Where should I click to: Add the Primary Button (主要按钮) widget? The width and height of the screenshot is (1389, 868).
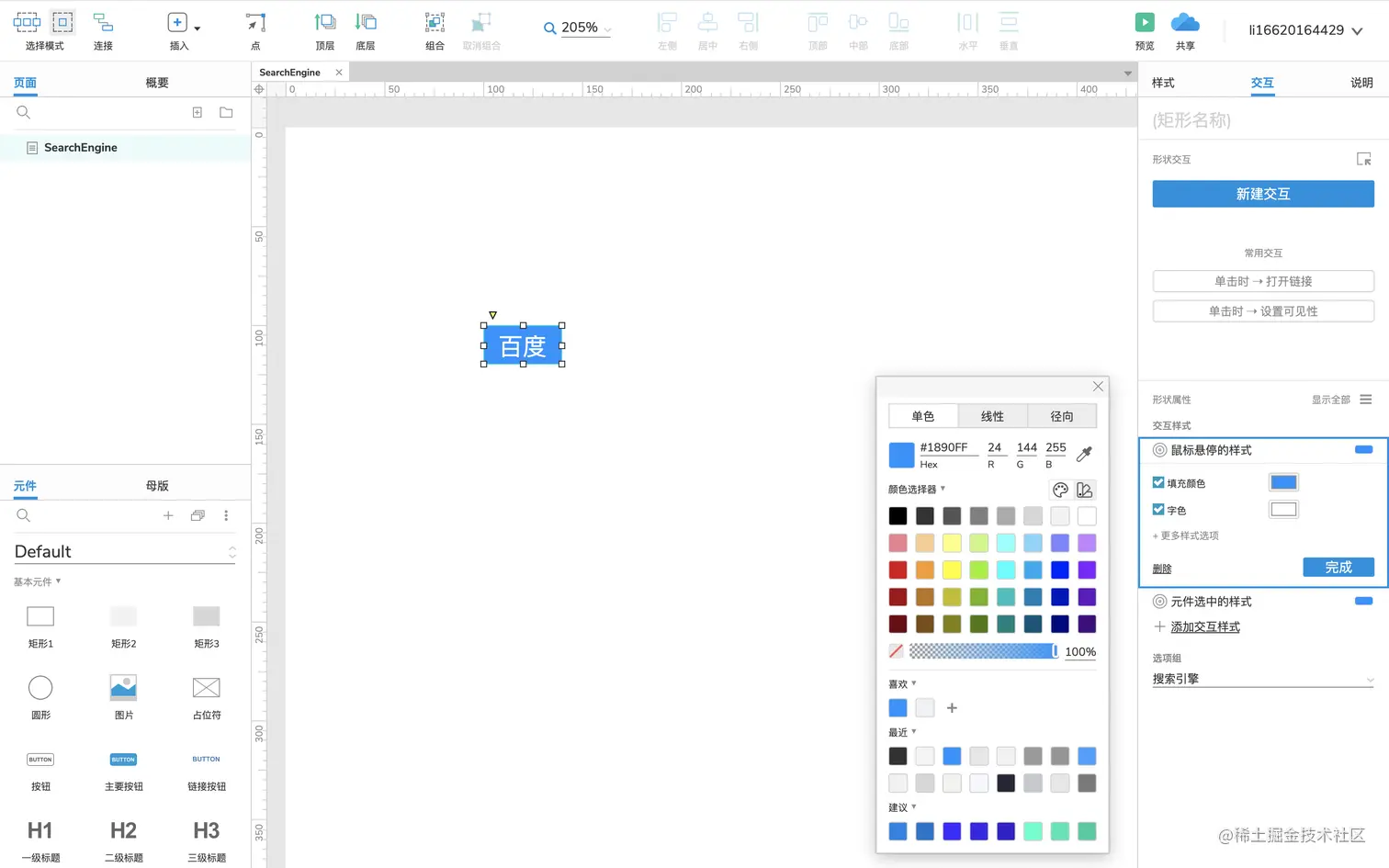pos(123,770)
